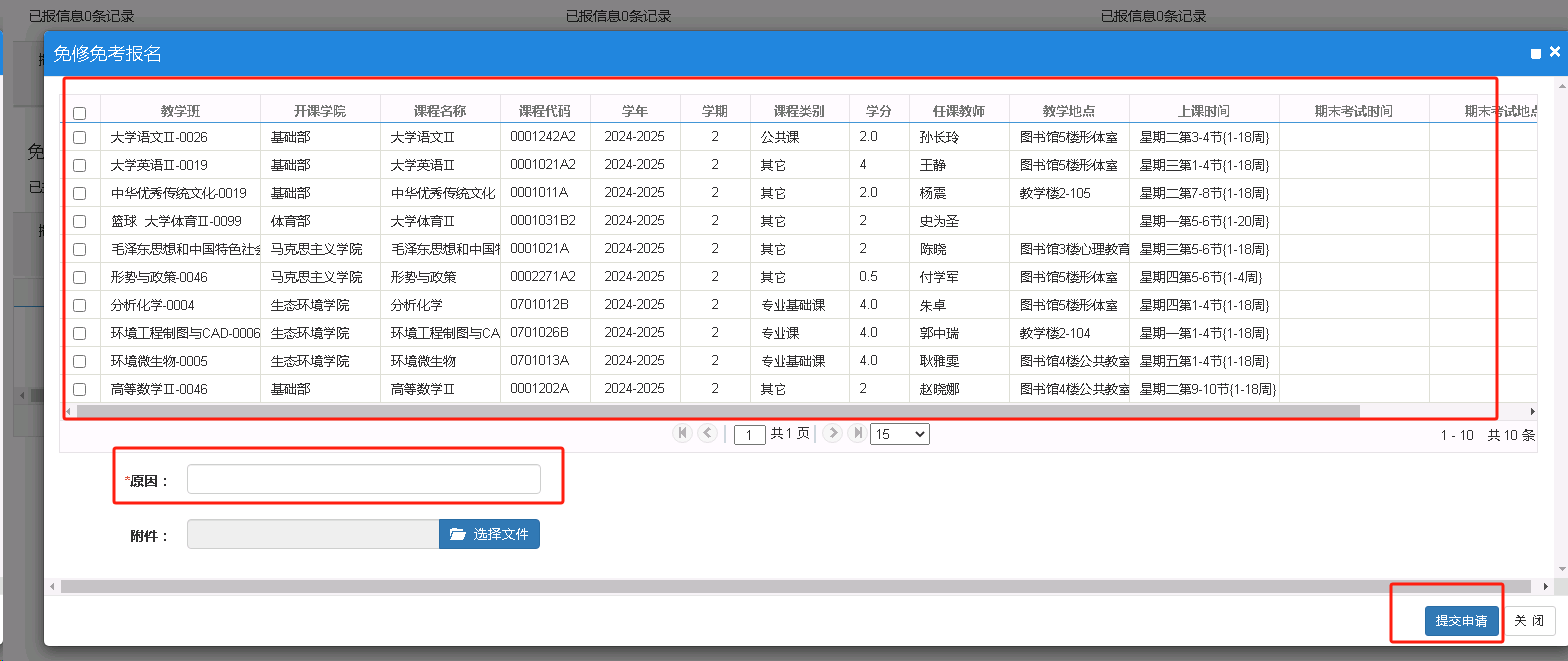The height and width of the screenshot is (661, 1568).
Task: Tick the checkbox for 大学语文II-0026
Action: pos(80,138)
